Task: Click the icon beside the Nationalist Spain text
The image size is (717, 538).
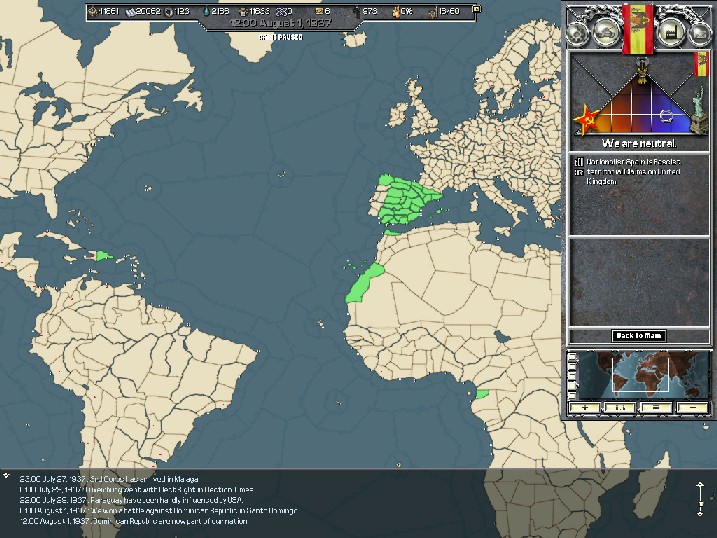Action: [578, 162]
